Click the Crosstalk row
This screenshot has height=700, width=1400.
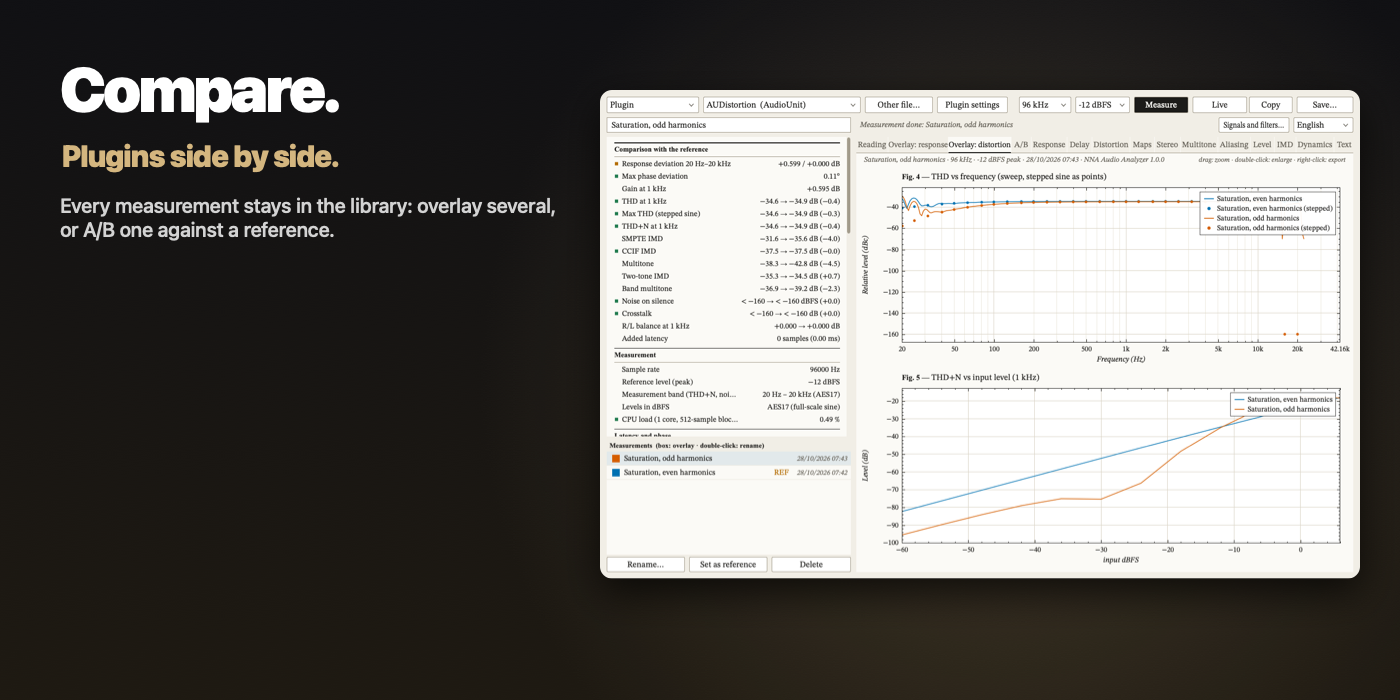tap(727, 313)
